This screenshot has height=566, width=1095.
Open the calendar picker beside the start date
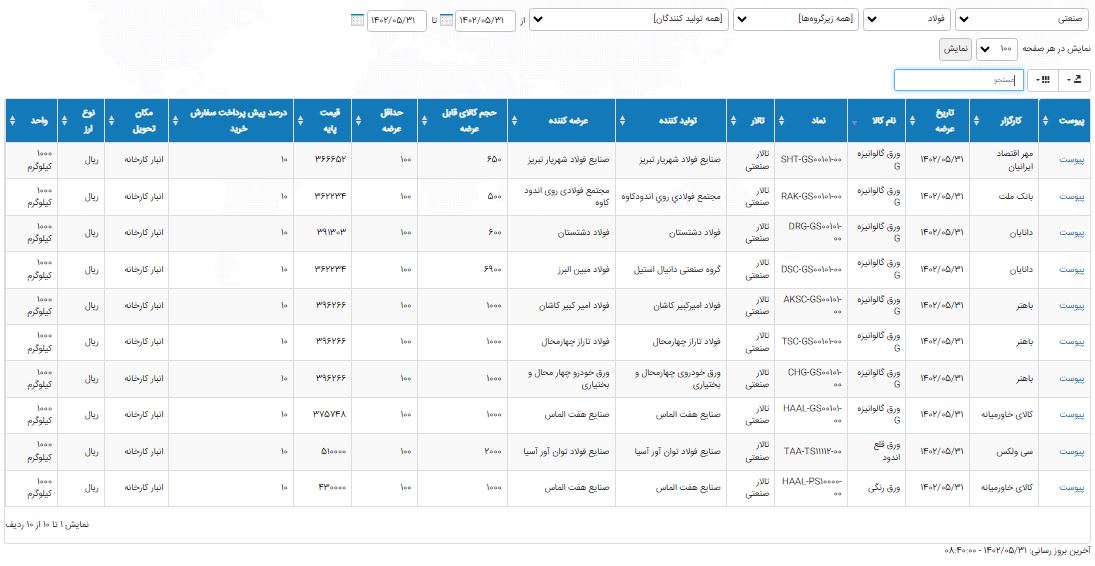446,20
